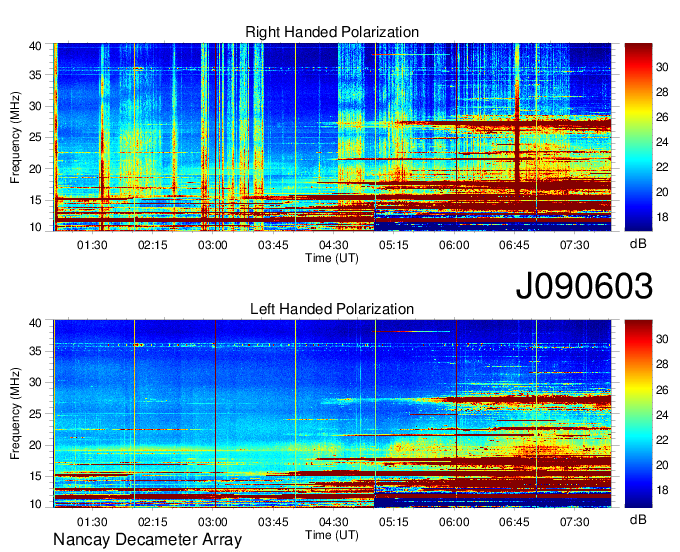This screenshot has width=680, height=552.
Task: Click the 06:45 tick under Right Handed plot
Action: tap(514, 245)
